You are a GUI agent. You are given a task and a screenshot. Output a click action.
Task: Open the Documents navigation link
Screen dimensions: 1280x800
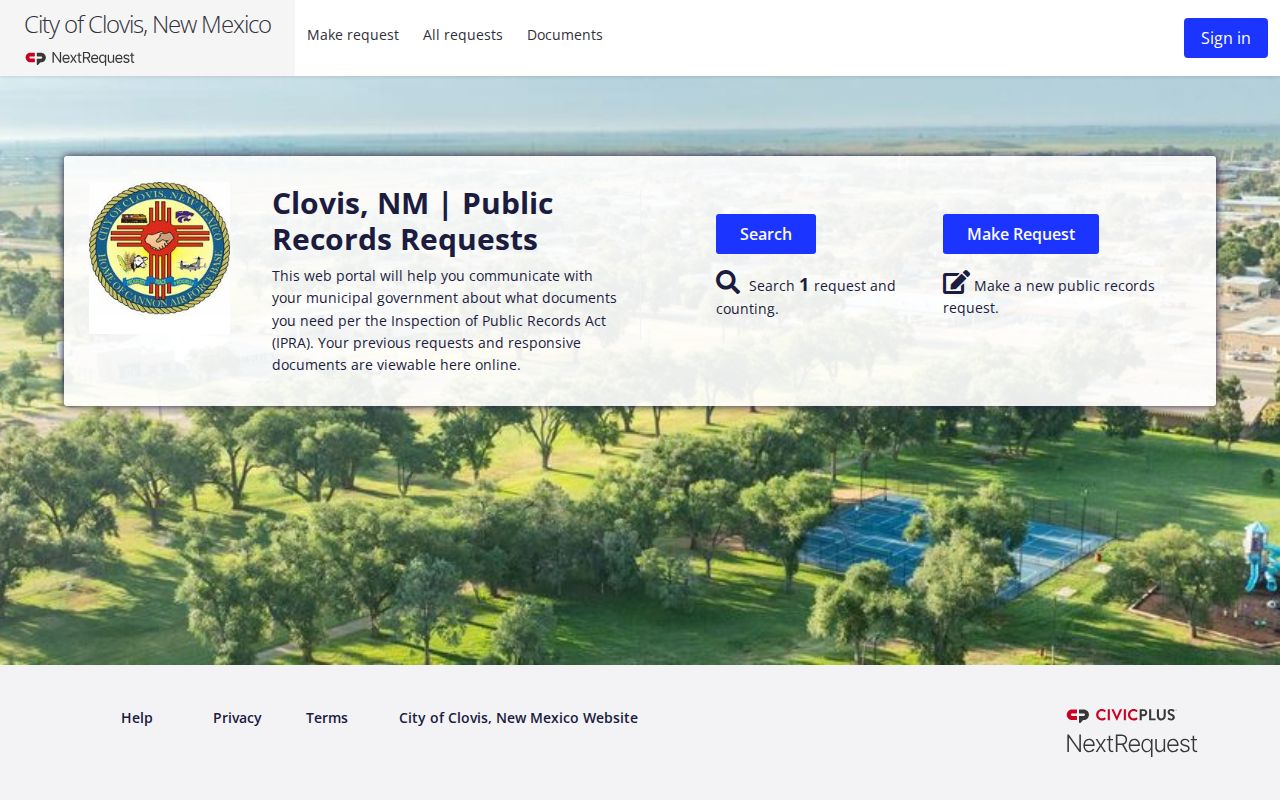[565, 35]
